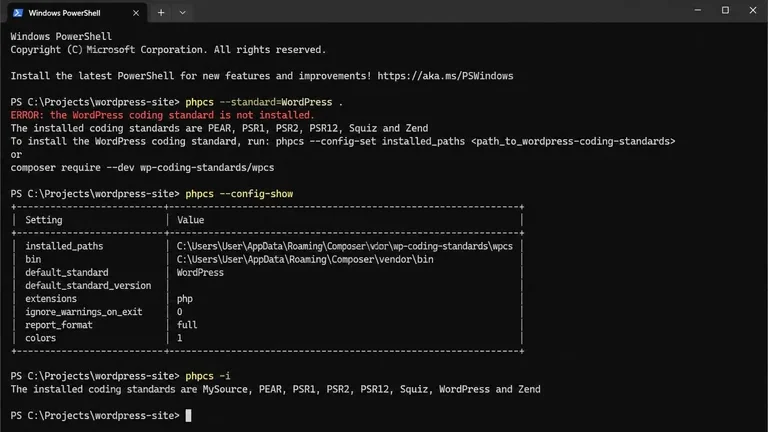Click the 'full' report format value
The width and height of the screenshot is (768, 432).
click(x=187, y=325)
